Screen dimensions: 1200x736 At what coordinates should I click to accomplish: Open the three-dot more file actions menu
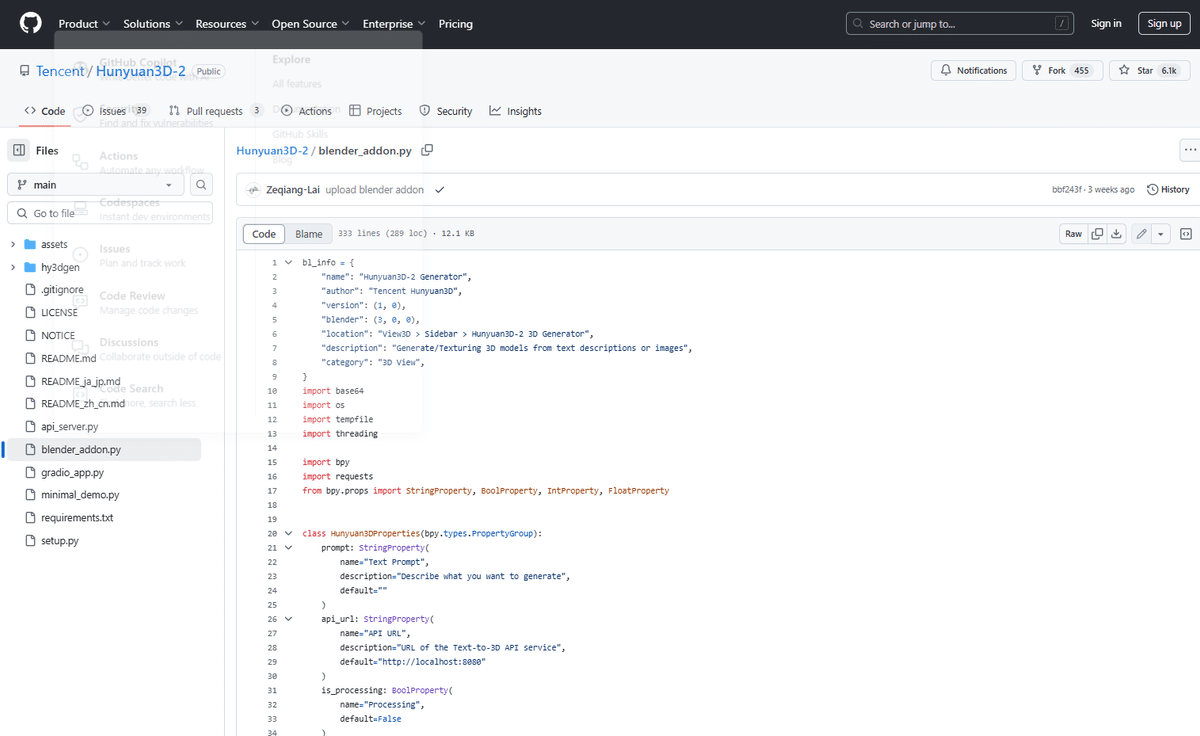point(1189,151)
